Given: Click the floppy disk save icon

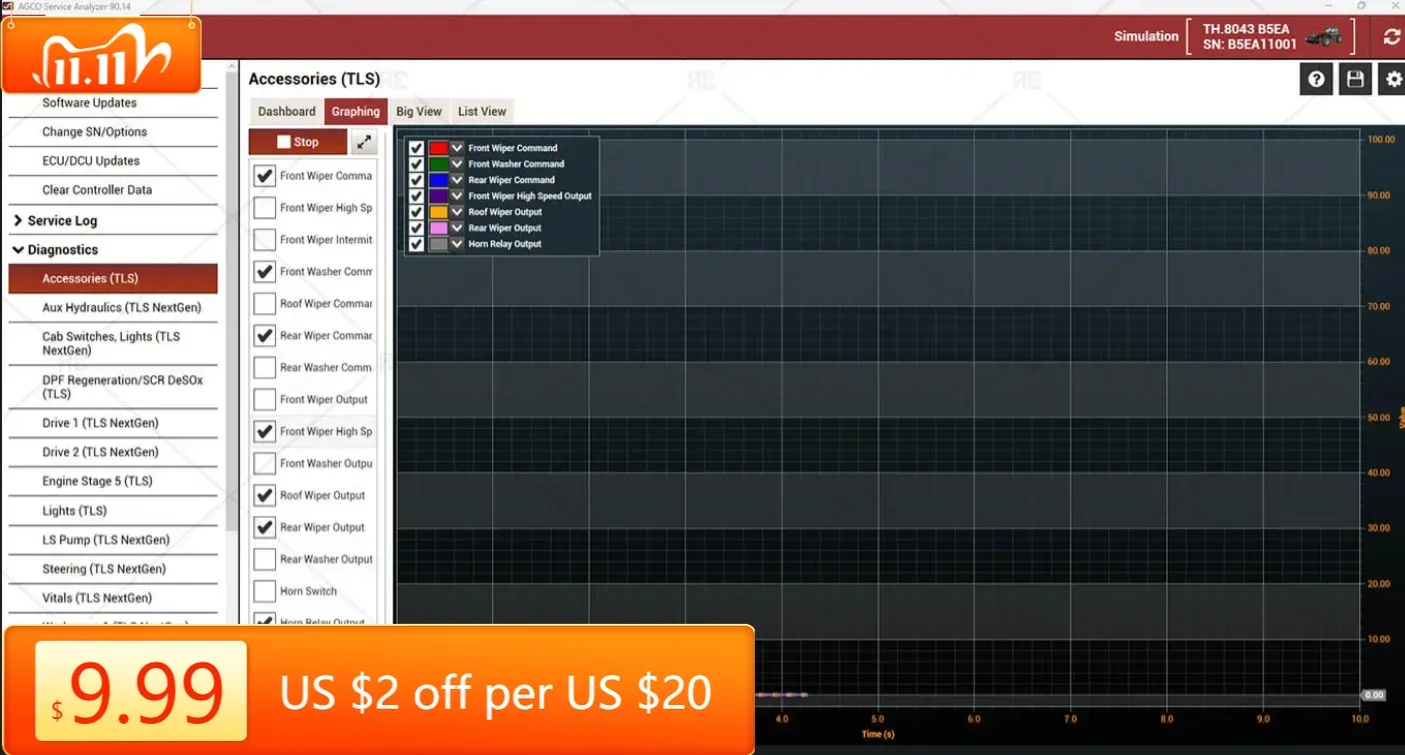Looking at the screenshot, I should point(1355,79).
